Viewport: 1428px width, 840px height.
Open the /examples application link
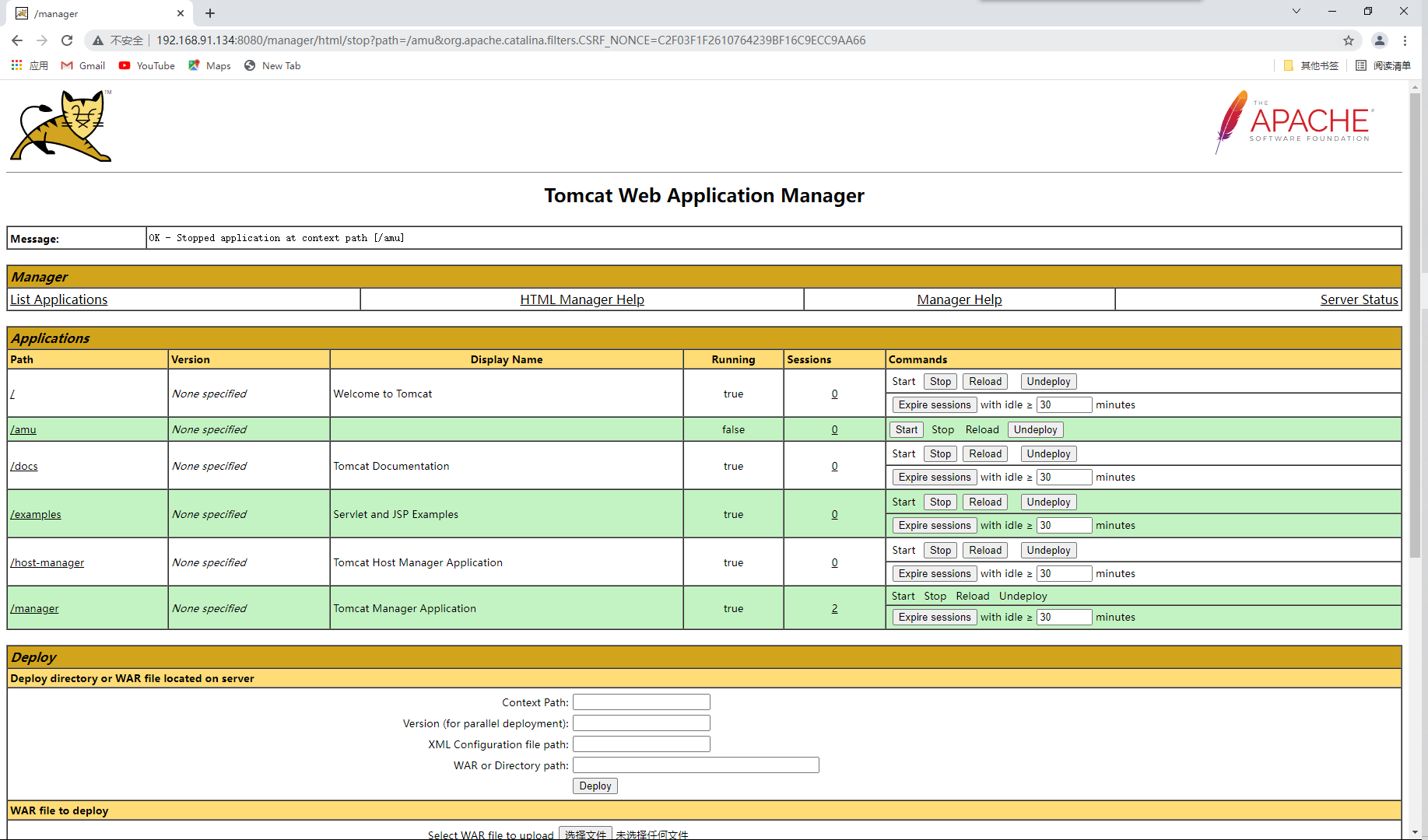click(36, 514)
